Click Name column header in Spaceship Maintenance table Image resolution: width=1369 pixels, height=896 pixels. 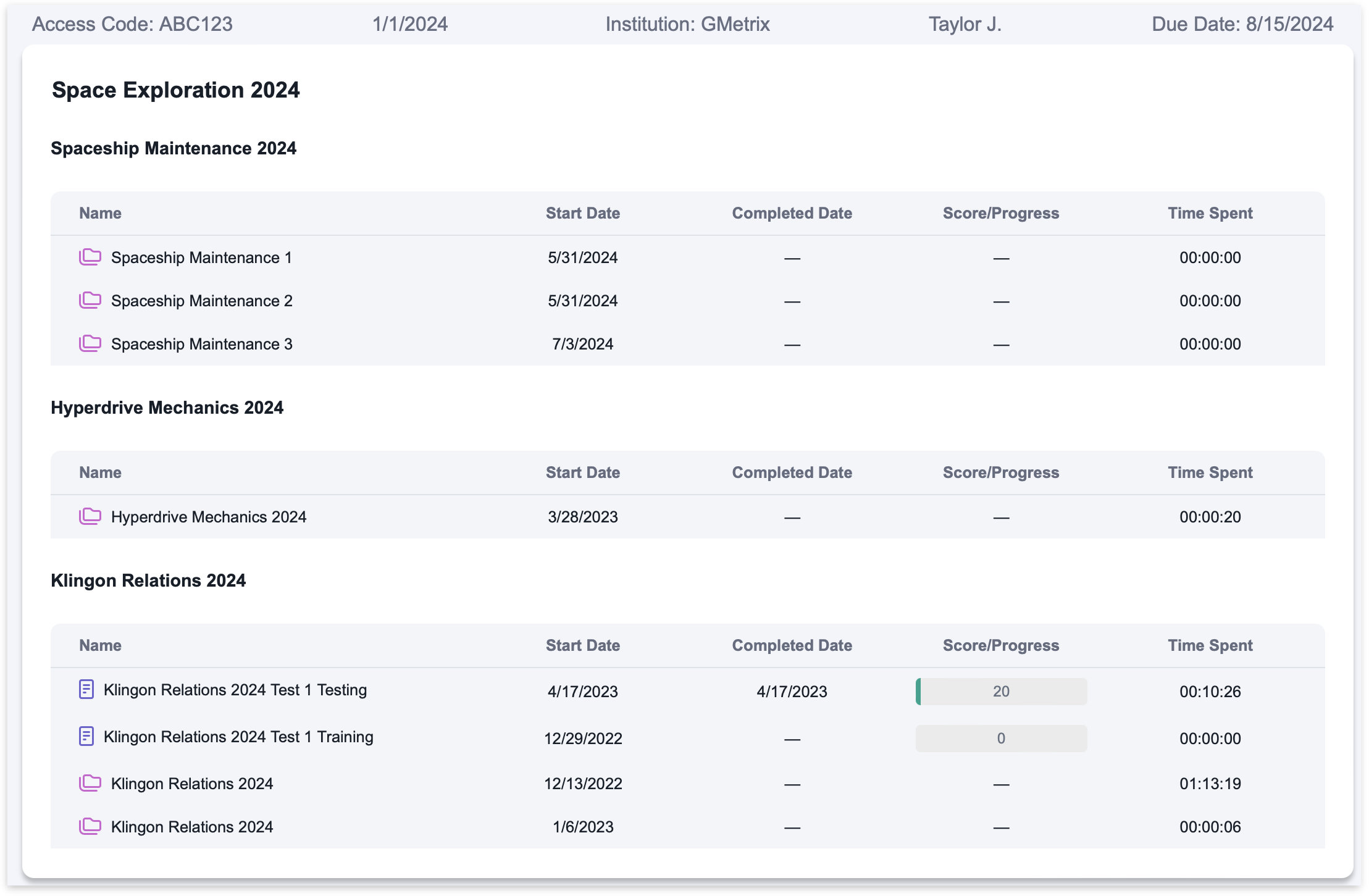click(100, 213)
